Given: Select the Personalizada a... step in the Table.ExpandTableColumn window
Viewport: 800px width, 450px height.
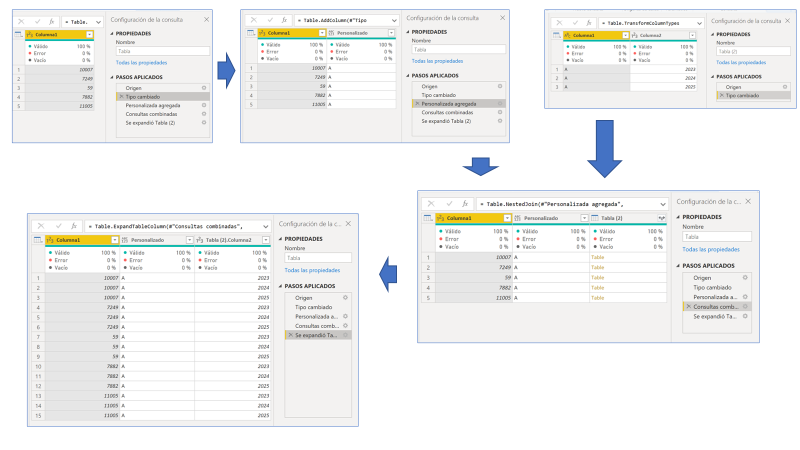Looking at the screenshot, I should [318, 316].
